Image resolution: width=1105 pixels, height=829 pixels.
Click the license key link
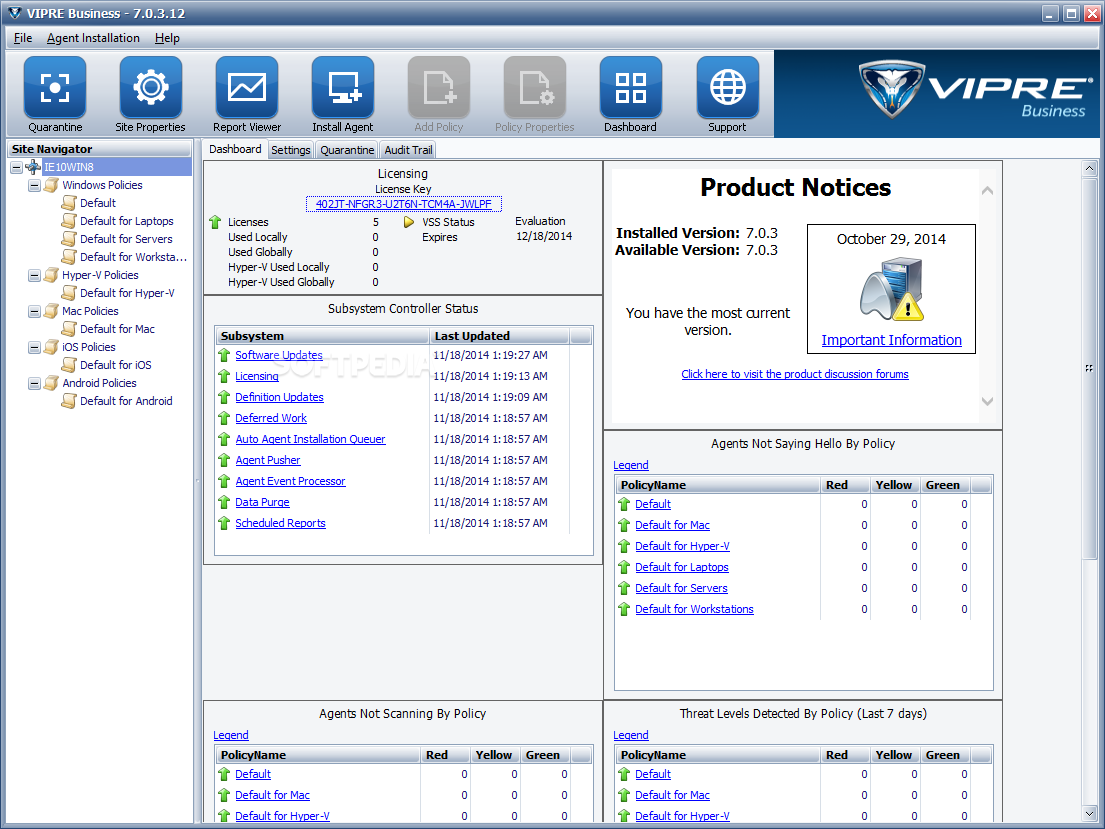click(x=404, y=204)
